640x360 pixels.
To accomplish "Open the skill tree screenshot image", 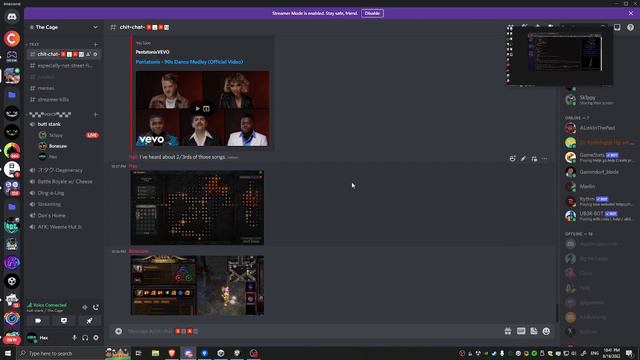I will (197, 207).
